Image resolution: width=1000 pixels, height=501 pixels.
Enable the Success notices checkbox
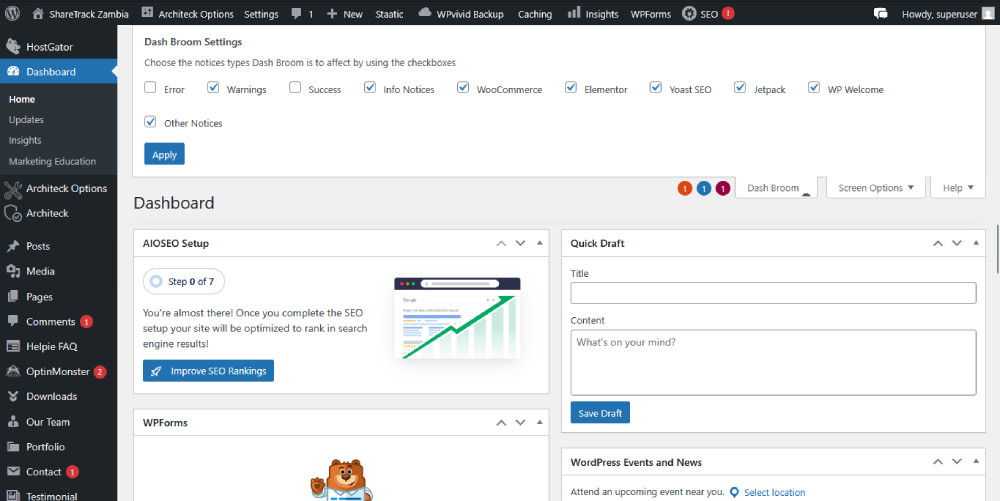coord(295,87)
